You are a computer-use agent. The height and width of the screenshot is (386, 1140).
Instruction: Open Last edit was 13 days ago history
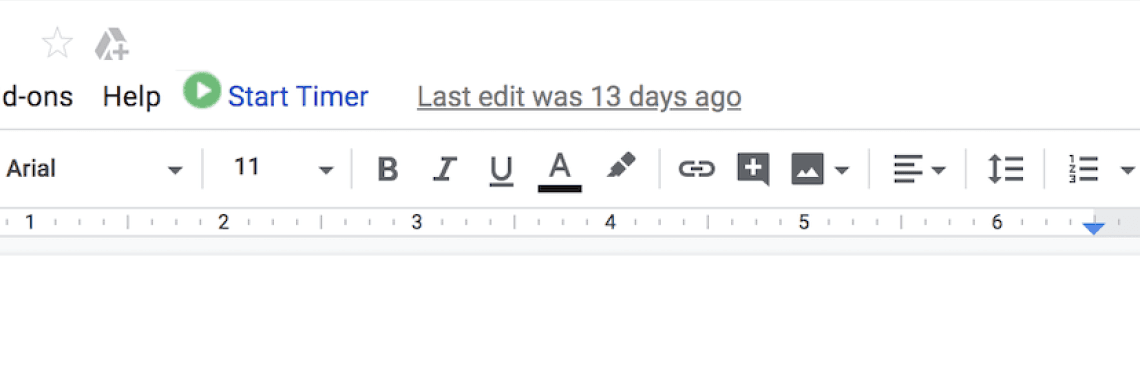point(579,97)
